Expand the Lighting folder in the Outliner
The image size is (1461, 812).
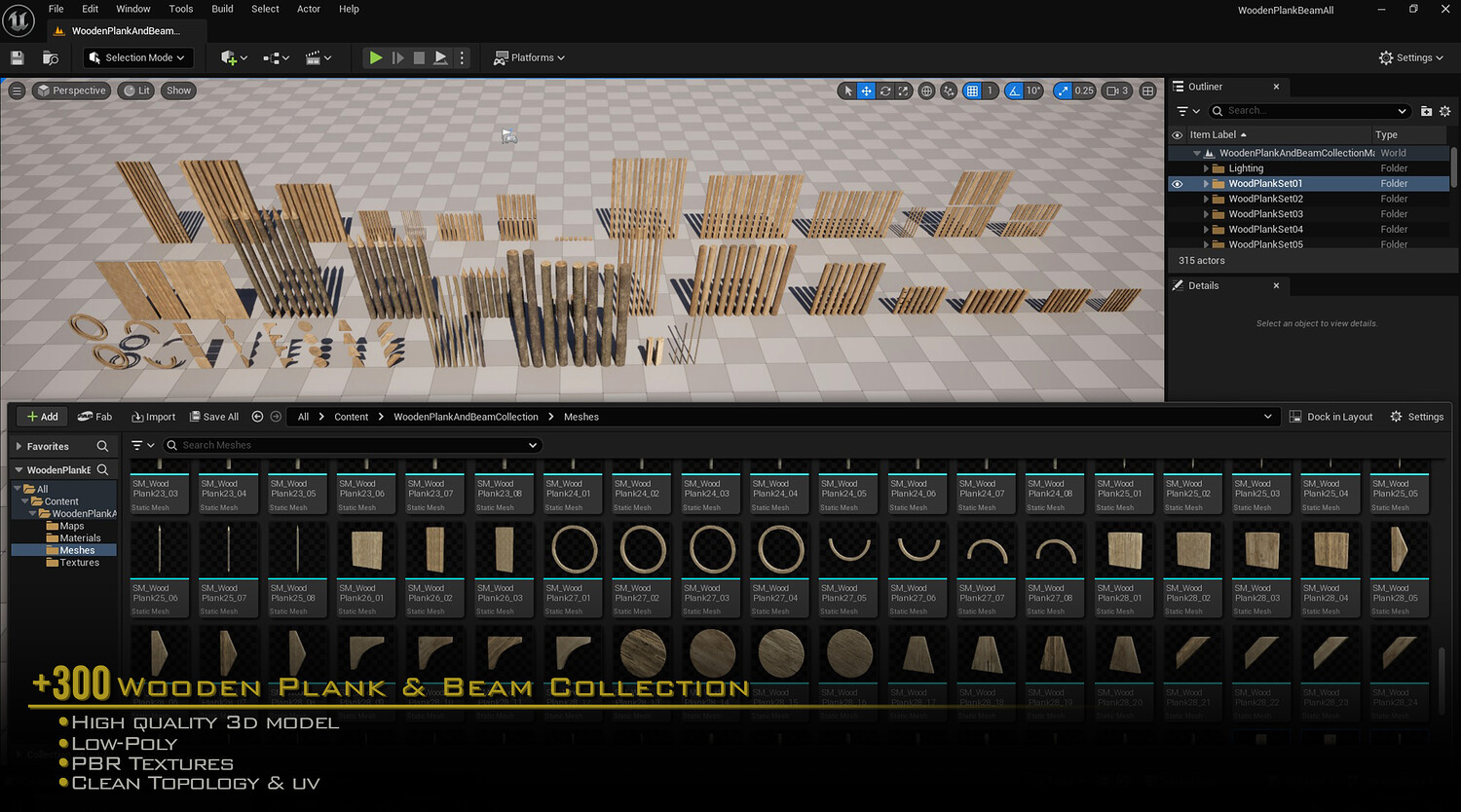1206,168
